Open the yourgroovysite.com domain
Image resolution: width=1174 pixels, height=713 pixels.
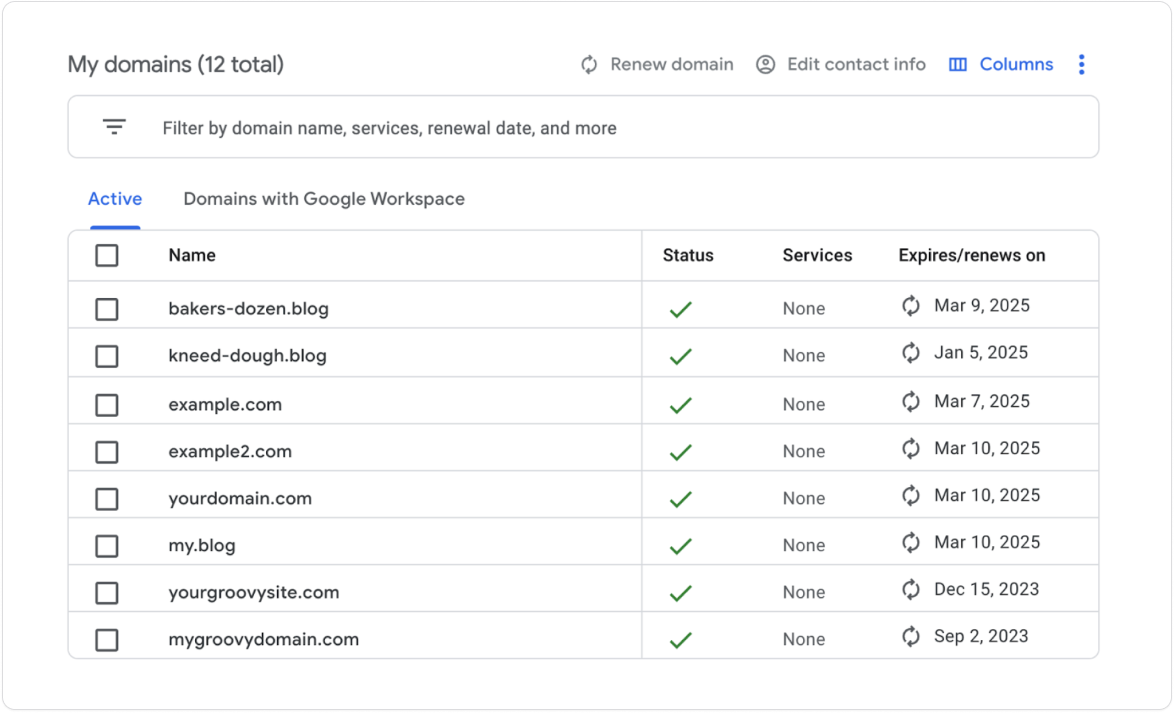point(253,592)
